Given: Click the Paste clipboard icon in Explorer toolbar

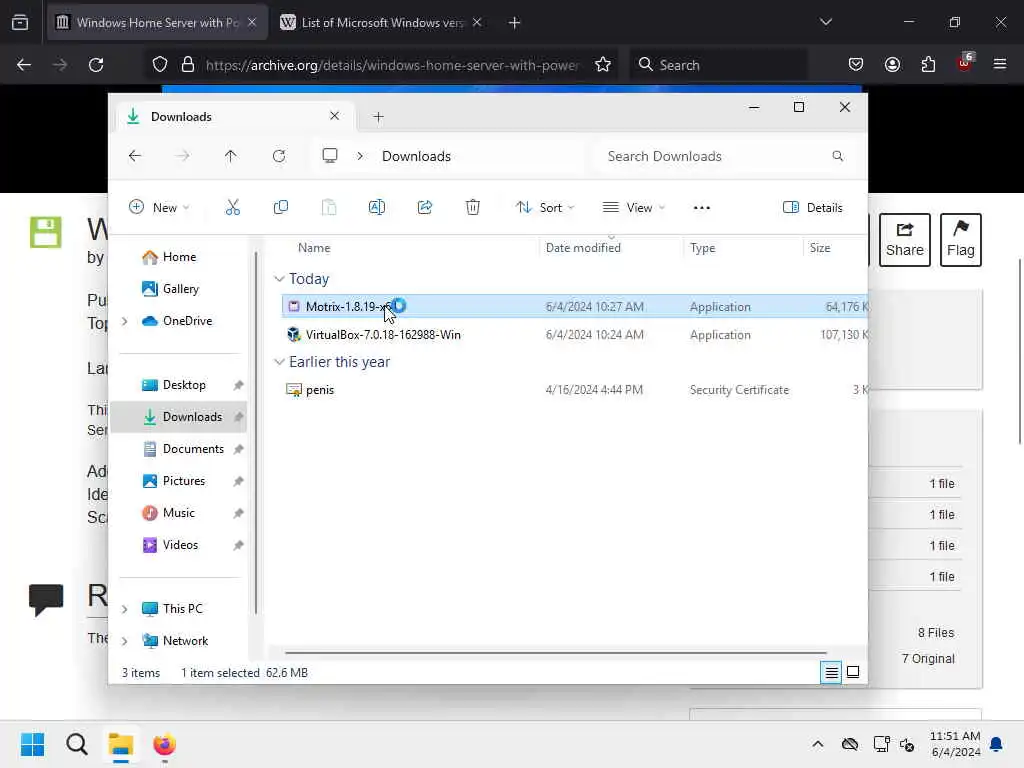Looking at the screenshot, I should coord(329,208).
